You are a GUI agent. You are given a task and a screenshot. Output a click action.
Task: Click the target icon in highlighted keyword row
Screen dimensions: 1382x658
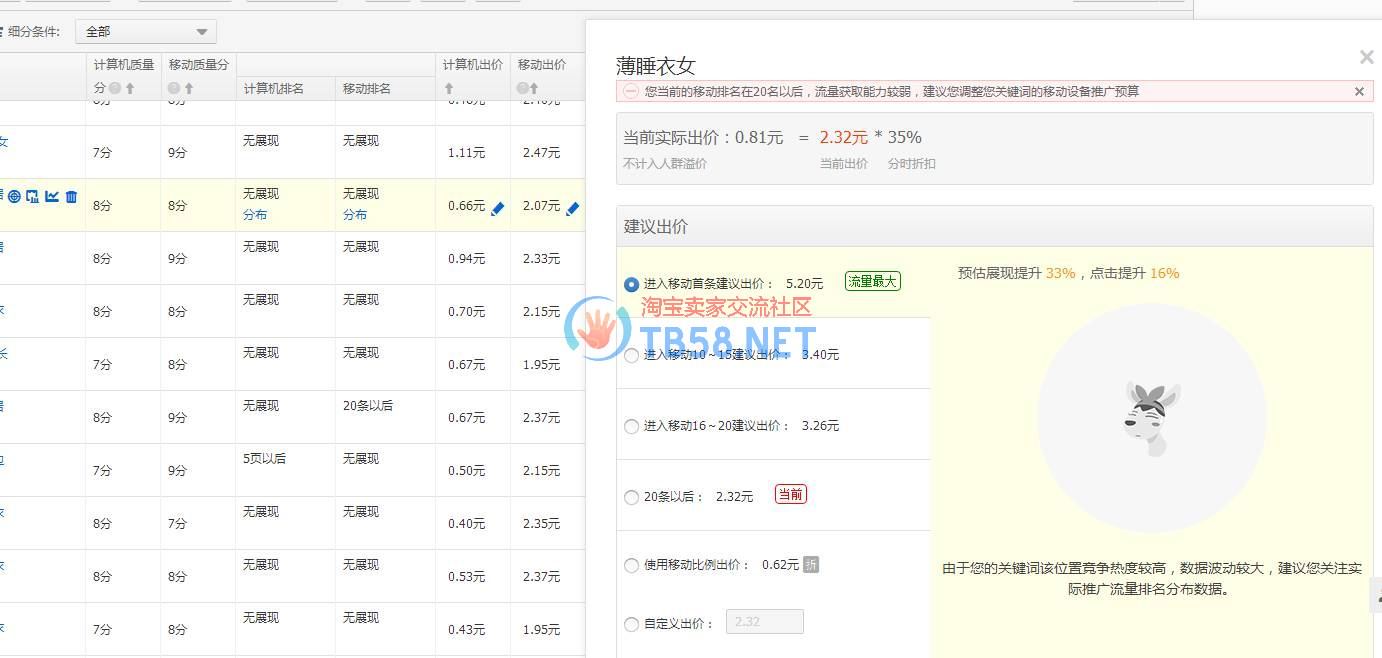(14, 197)
